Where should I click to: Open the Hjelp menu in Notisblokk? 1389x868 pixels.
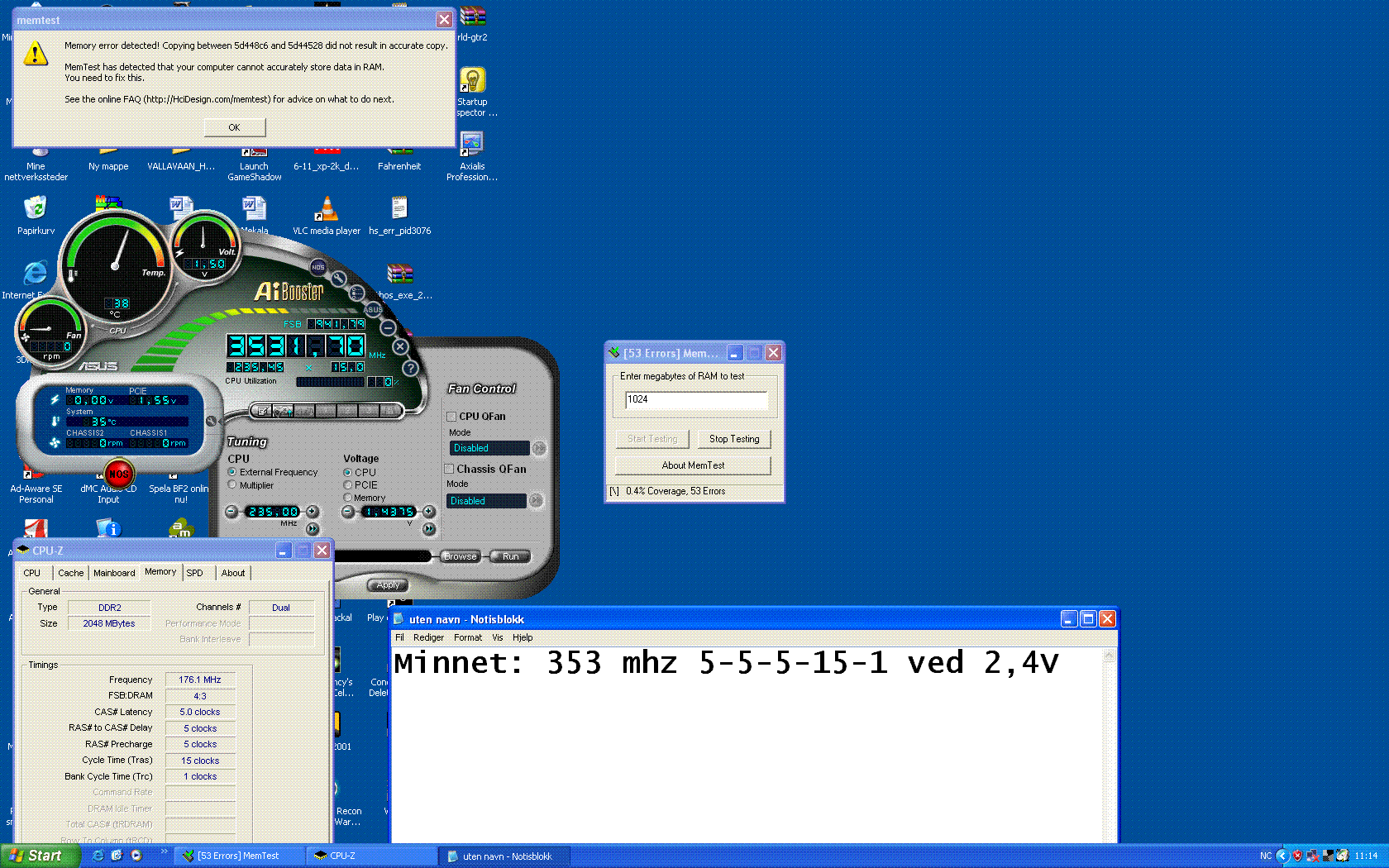click(523, 637)
